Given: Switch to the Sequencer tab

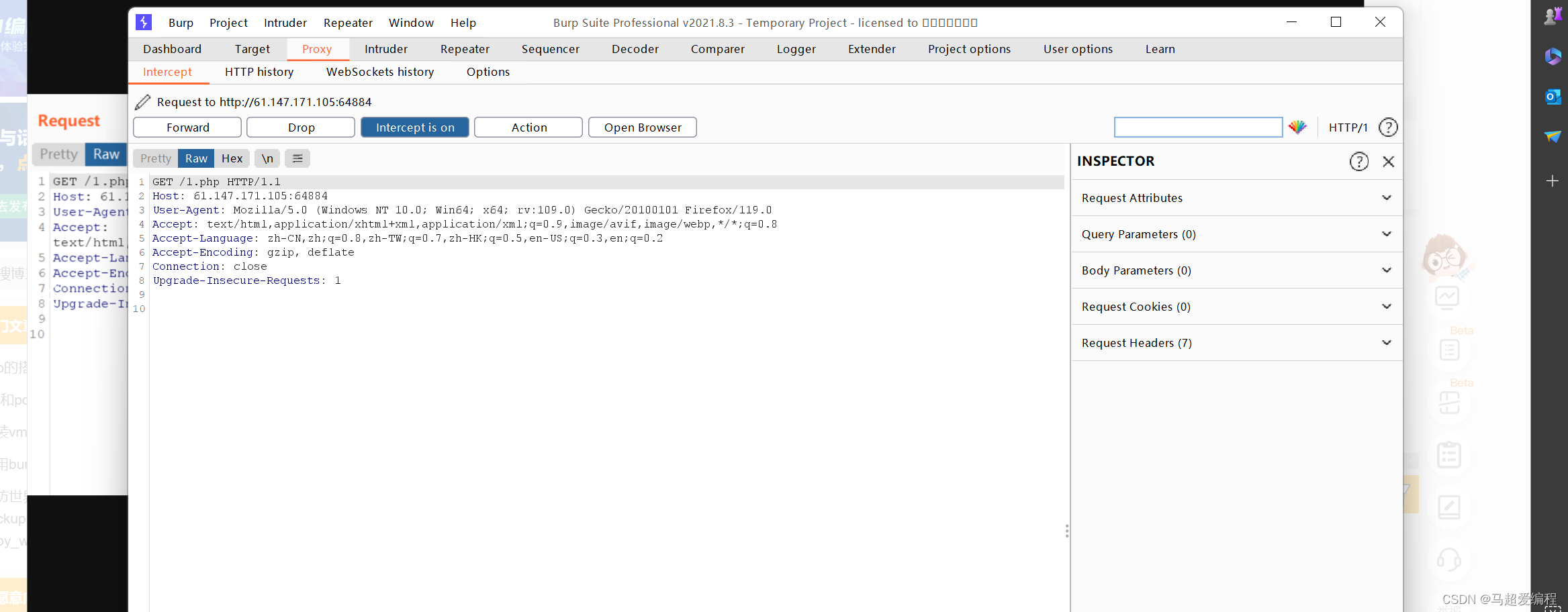Looking at the screenshot, I should coord(550,49).
